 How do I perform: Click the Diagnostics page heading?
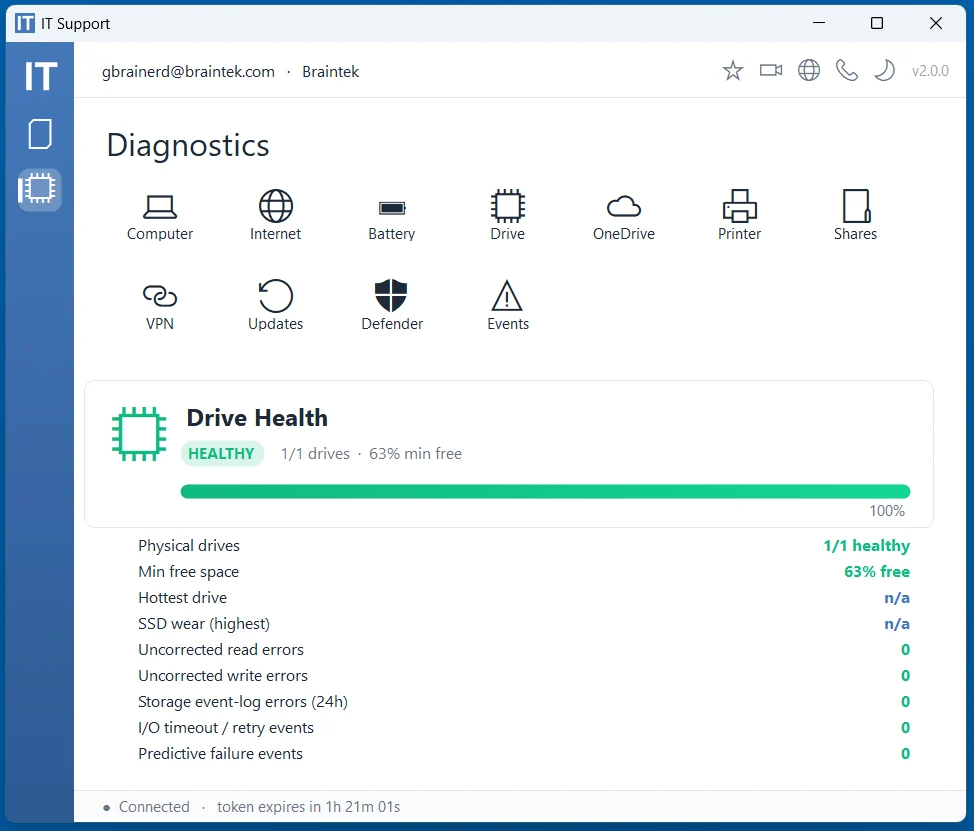(x=188, y=146)
